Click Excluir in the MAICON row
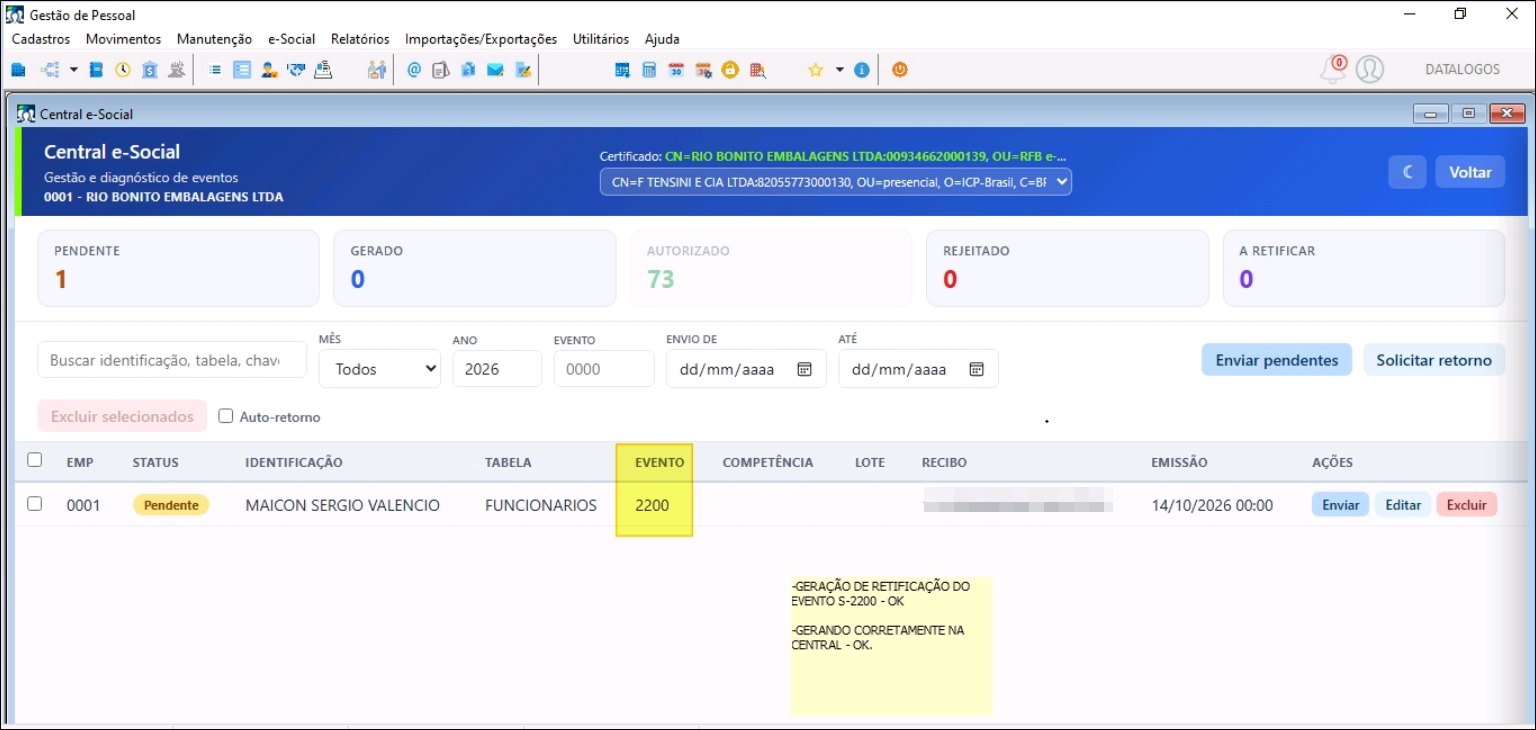 [x=1467, y=505]
